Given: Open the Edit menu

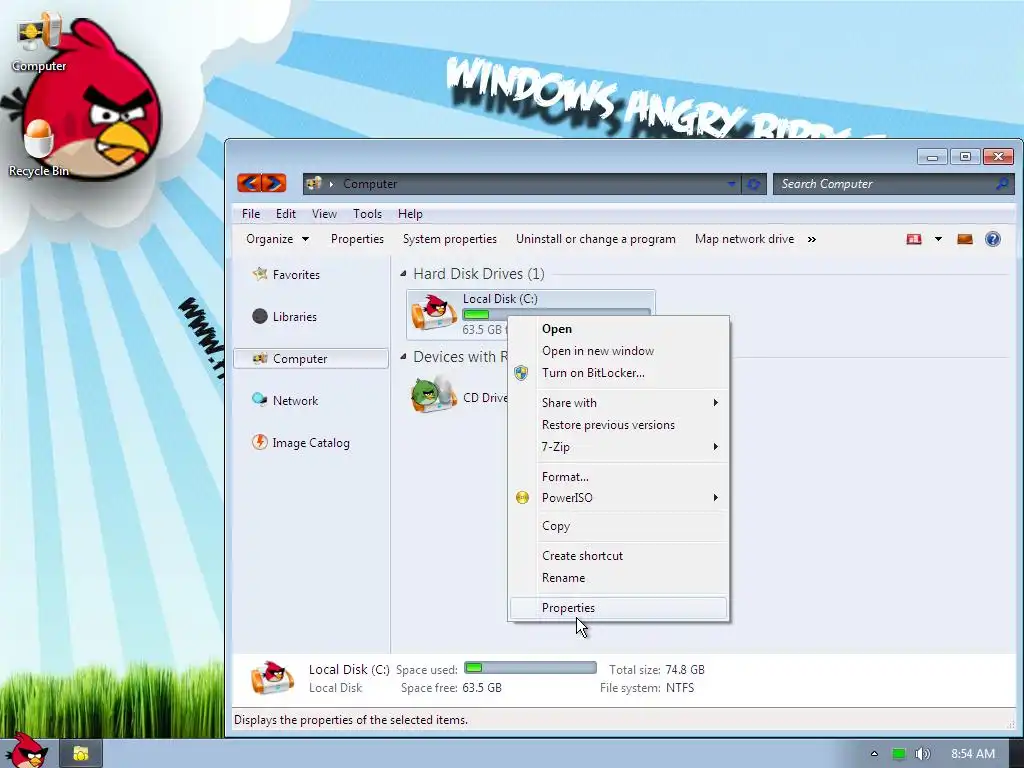Looking at the screenshot, I should click(x=285, y=214).
